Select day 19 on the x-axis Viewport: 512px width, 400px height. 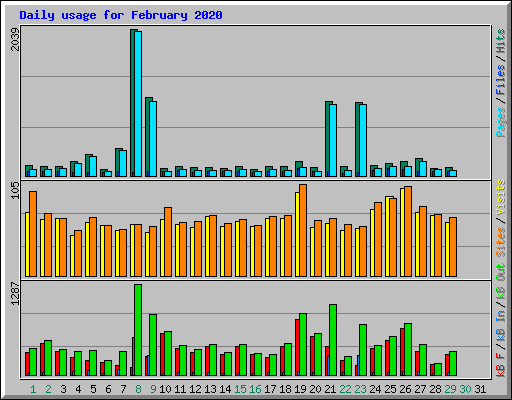tap(300, 389)
